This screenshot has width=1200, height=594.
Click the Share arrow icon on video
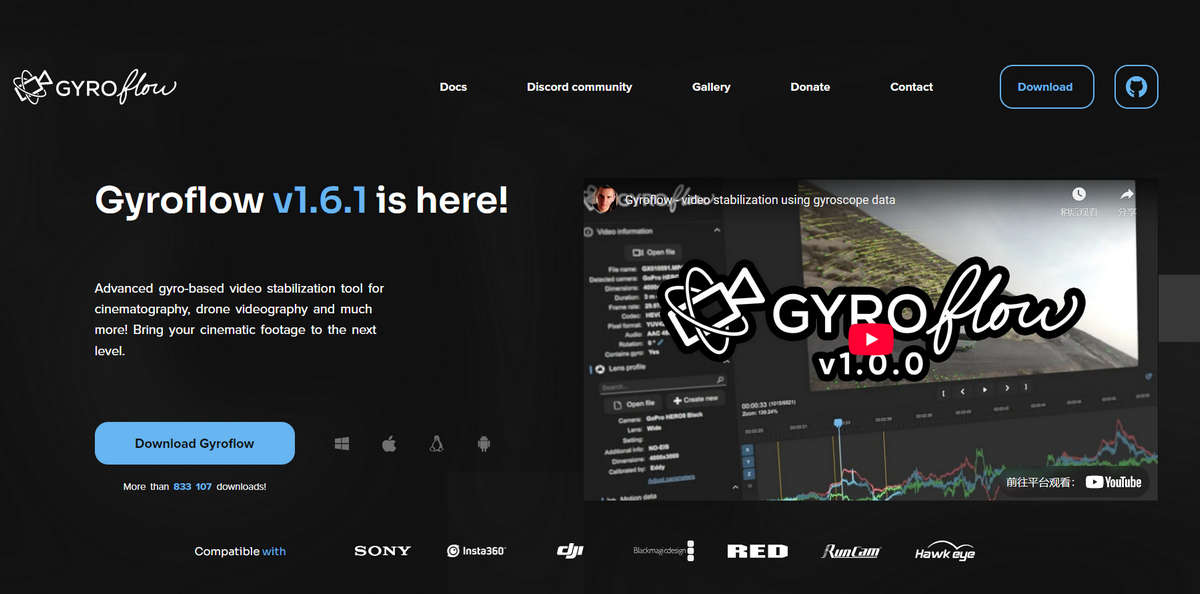tap(1126, 195)
